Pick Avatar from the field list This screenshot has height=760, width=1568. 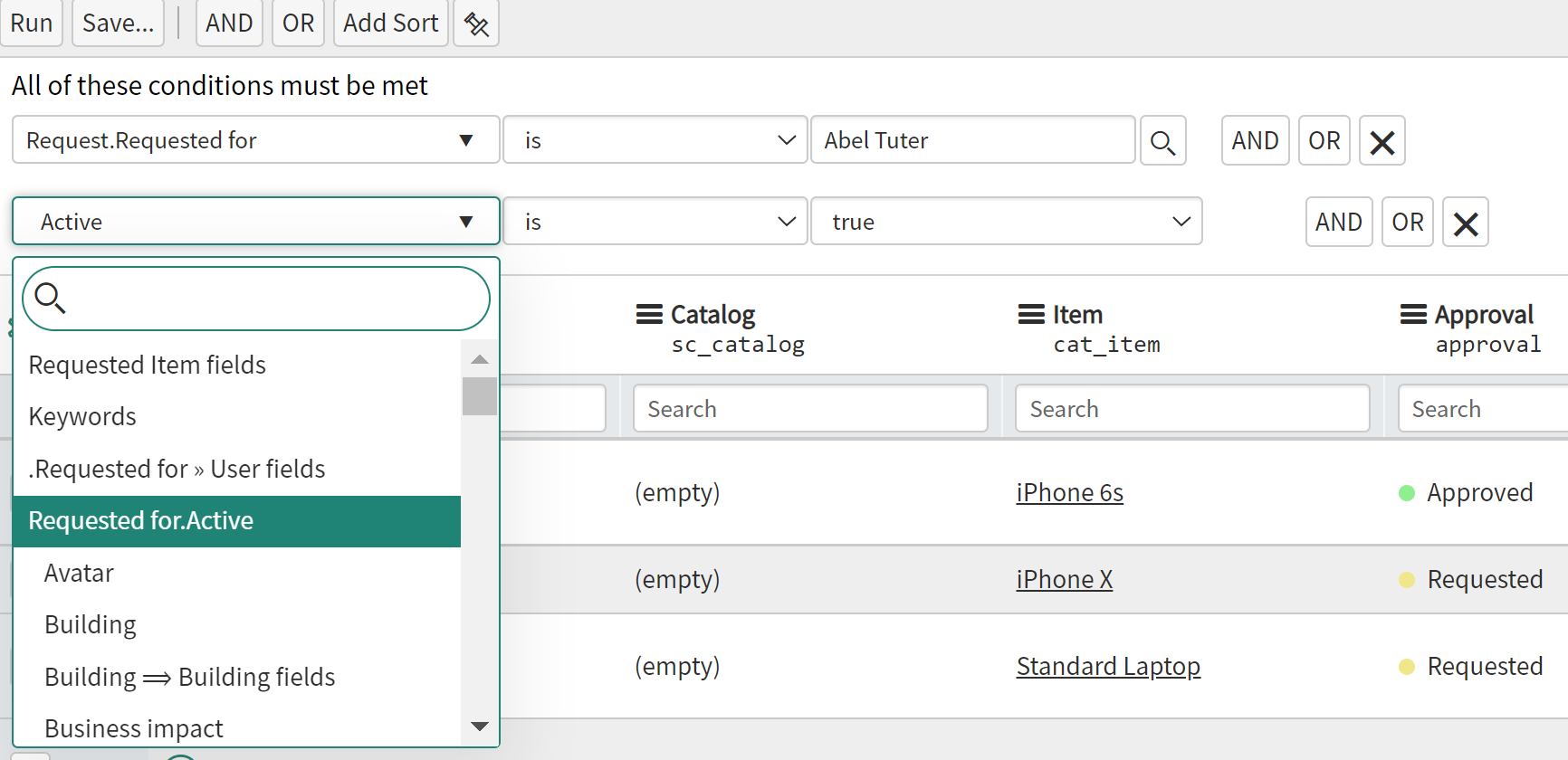coord(237,573)
